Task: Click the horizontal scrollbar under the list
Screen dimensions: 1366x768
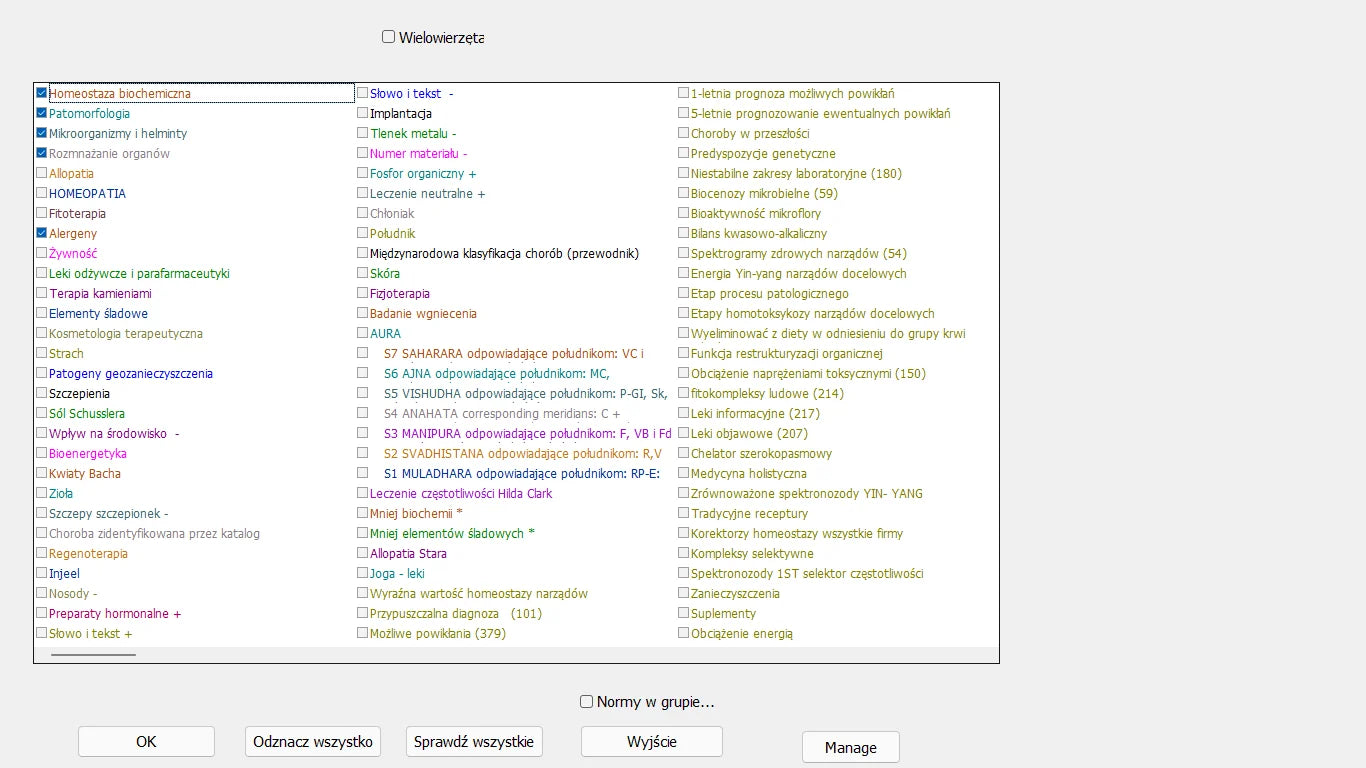Action: click(x=93, y=655)
